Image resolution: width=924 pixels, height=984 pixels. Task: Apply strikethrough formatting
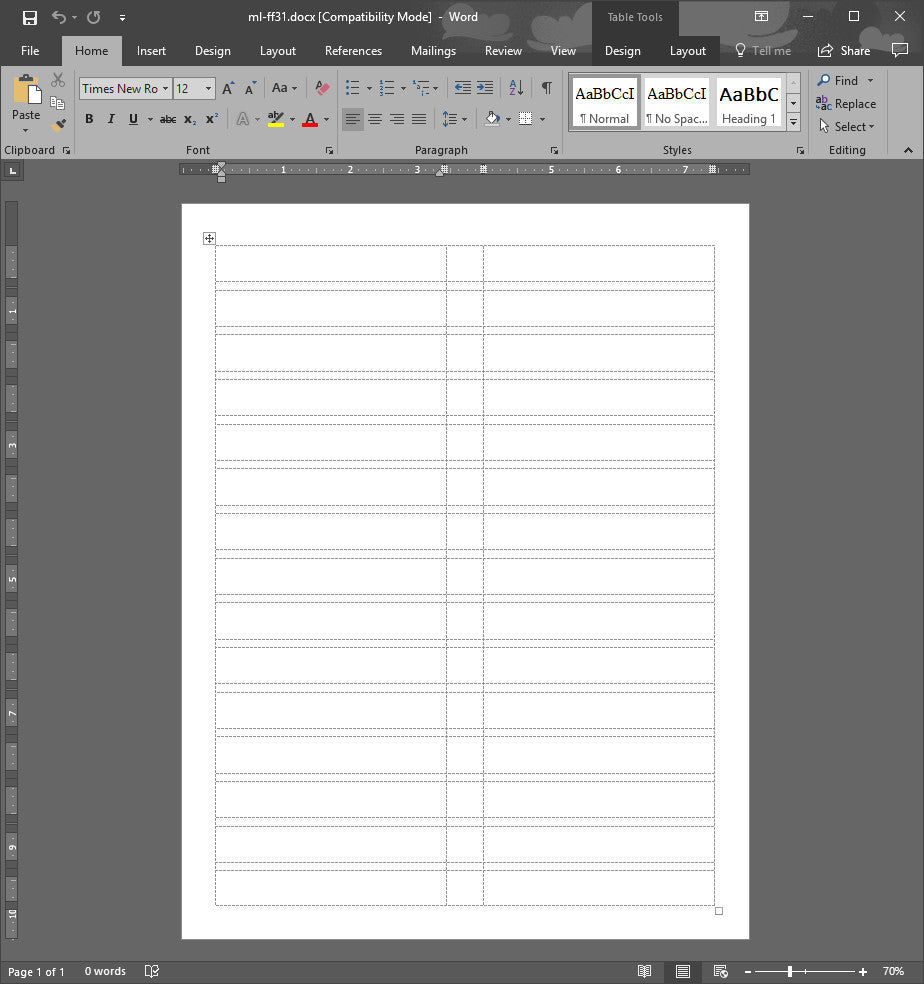[x=168, y=119]
